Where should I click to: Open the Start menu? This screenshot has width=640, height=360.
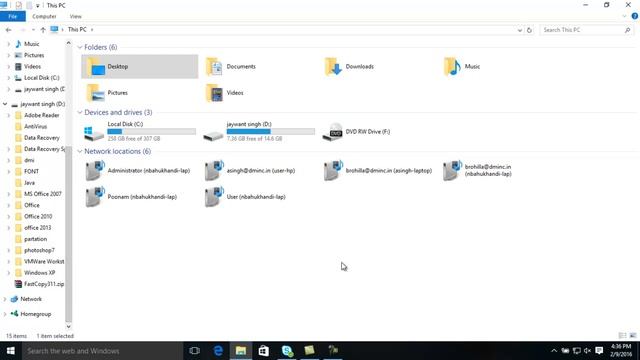[11, 351]
